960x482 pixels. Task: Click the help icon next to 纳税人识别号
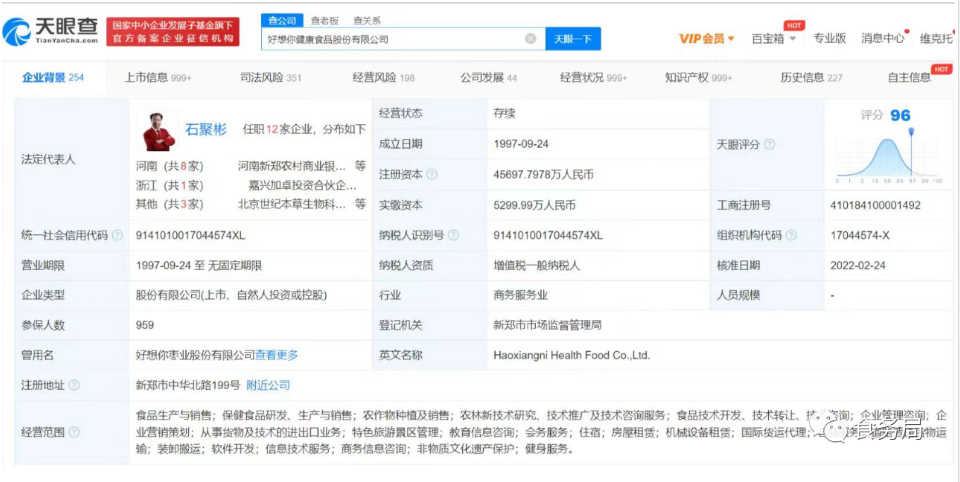point(453,235)
